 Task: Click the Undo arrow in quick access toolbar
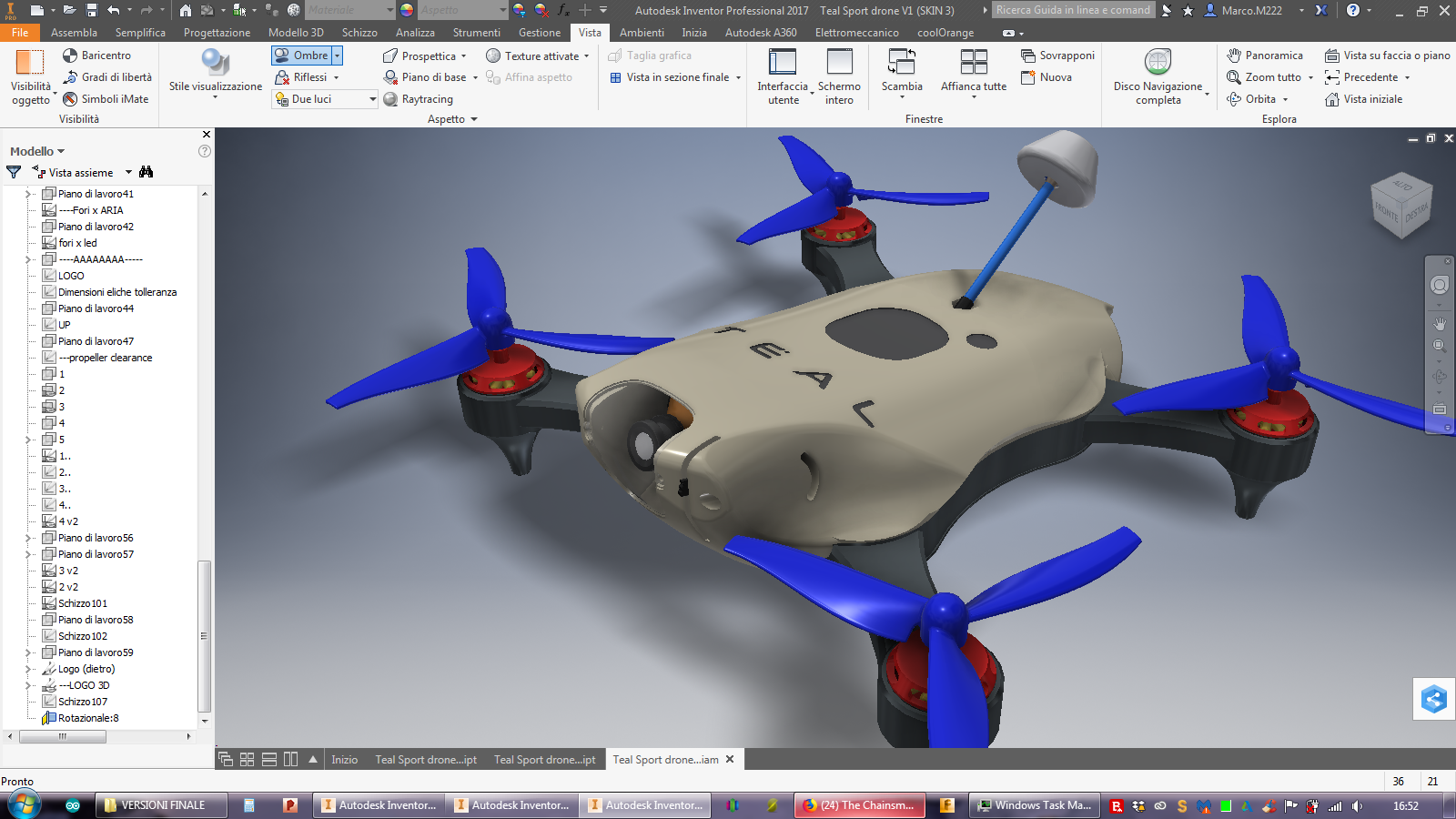[113, 10]
